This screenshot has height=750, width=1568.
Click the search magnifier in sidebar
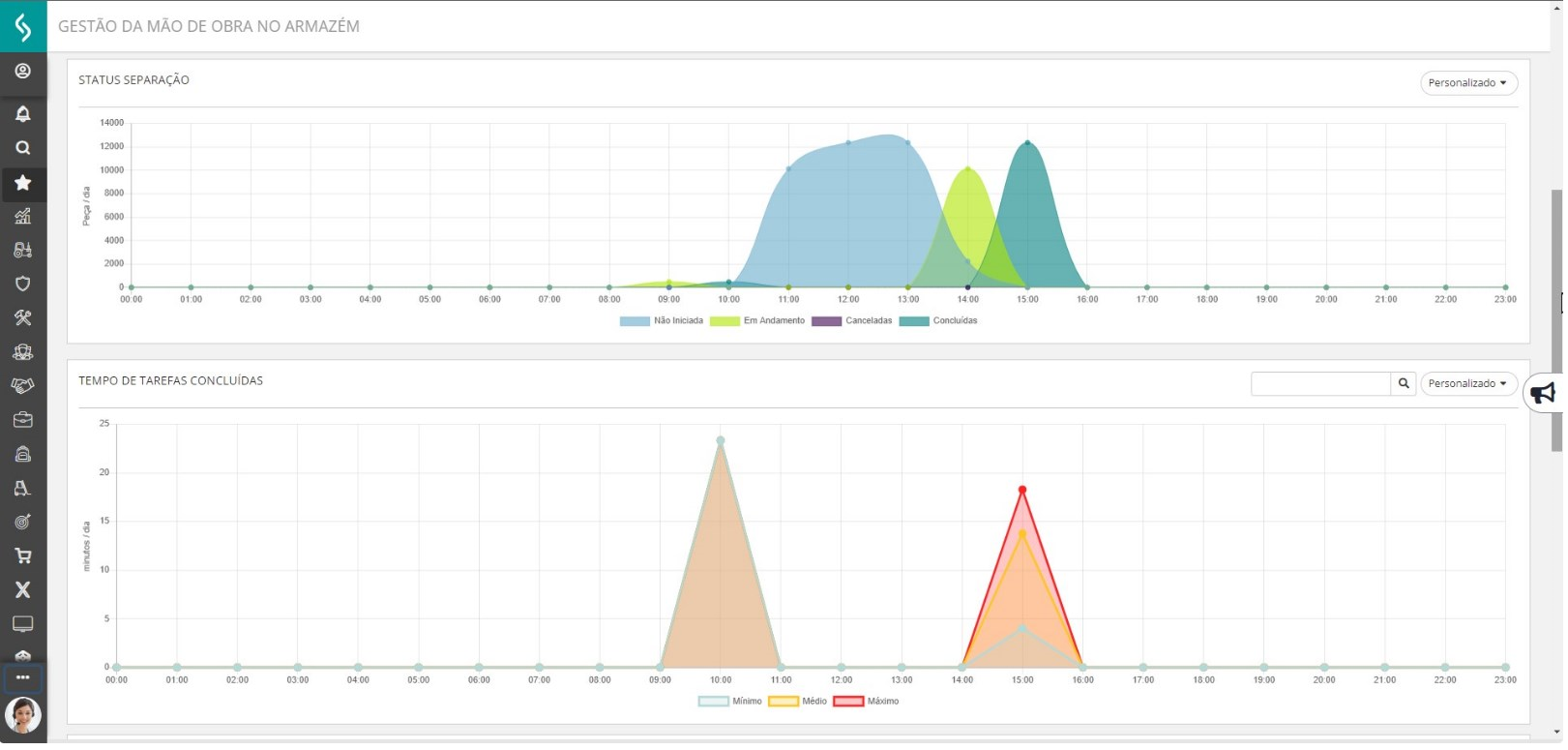(23, 148)
